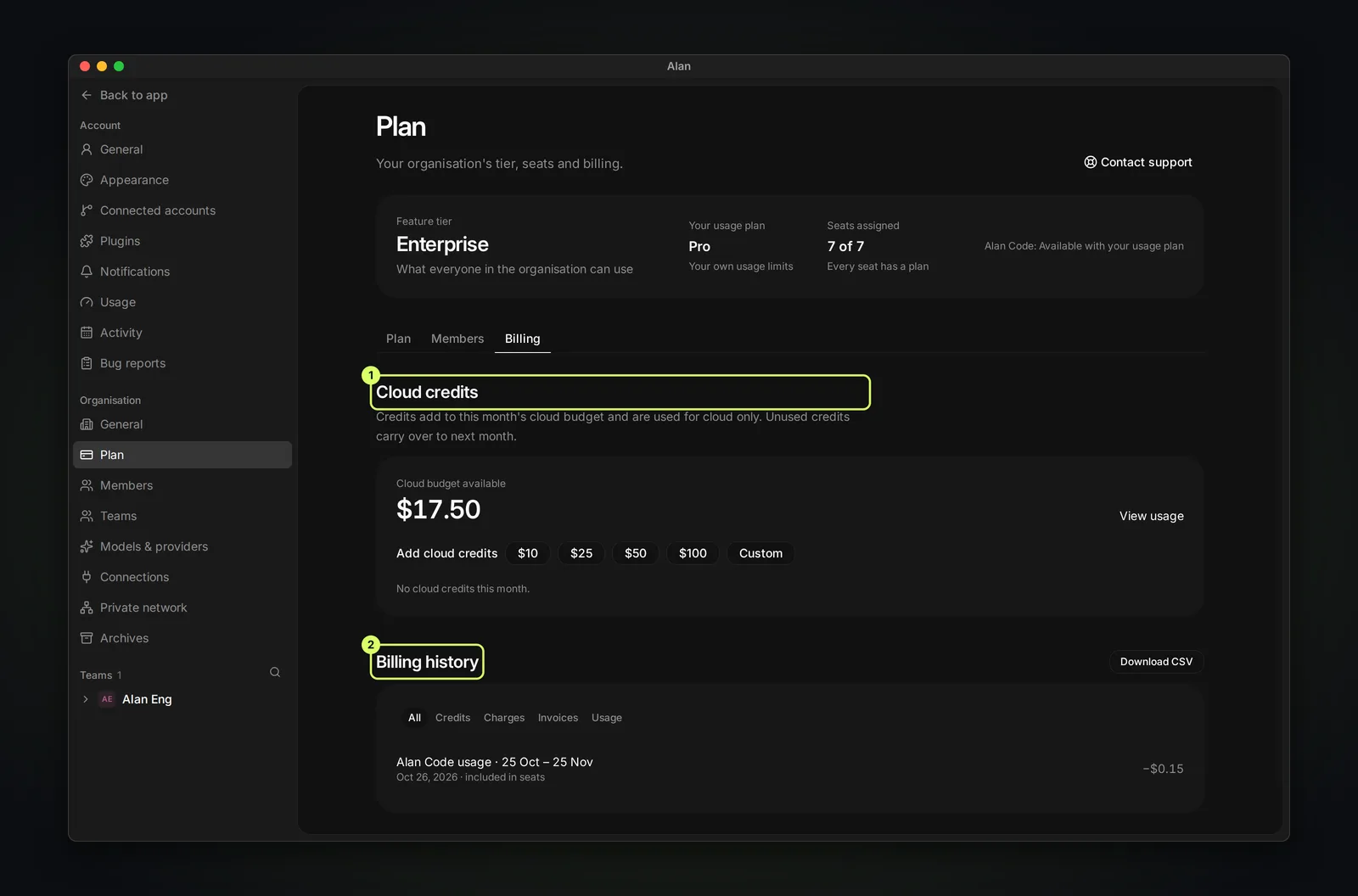
Task: Open Private network icon
Action: pyautogui.click(x=87, y=608)
